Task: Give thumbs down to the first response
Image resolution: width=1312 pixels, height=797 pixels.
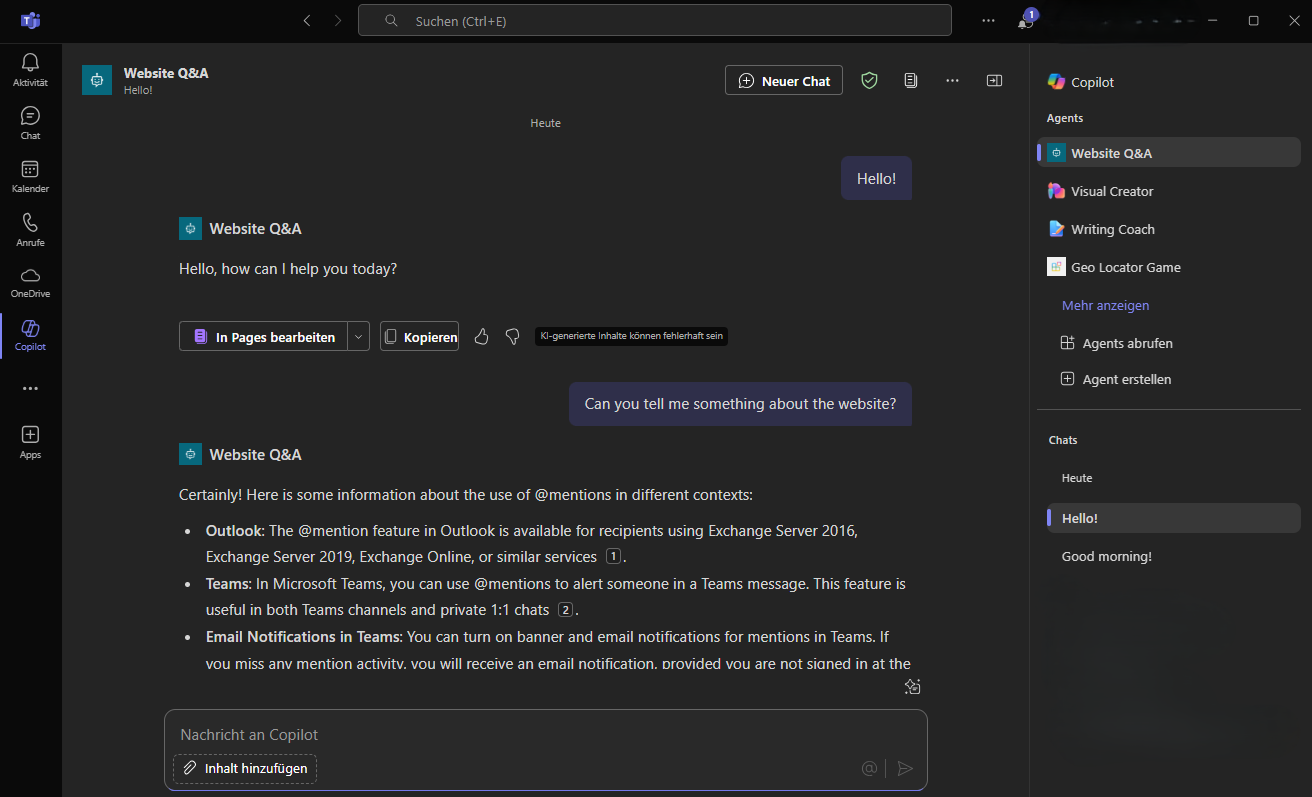Action: 513,337
